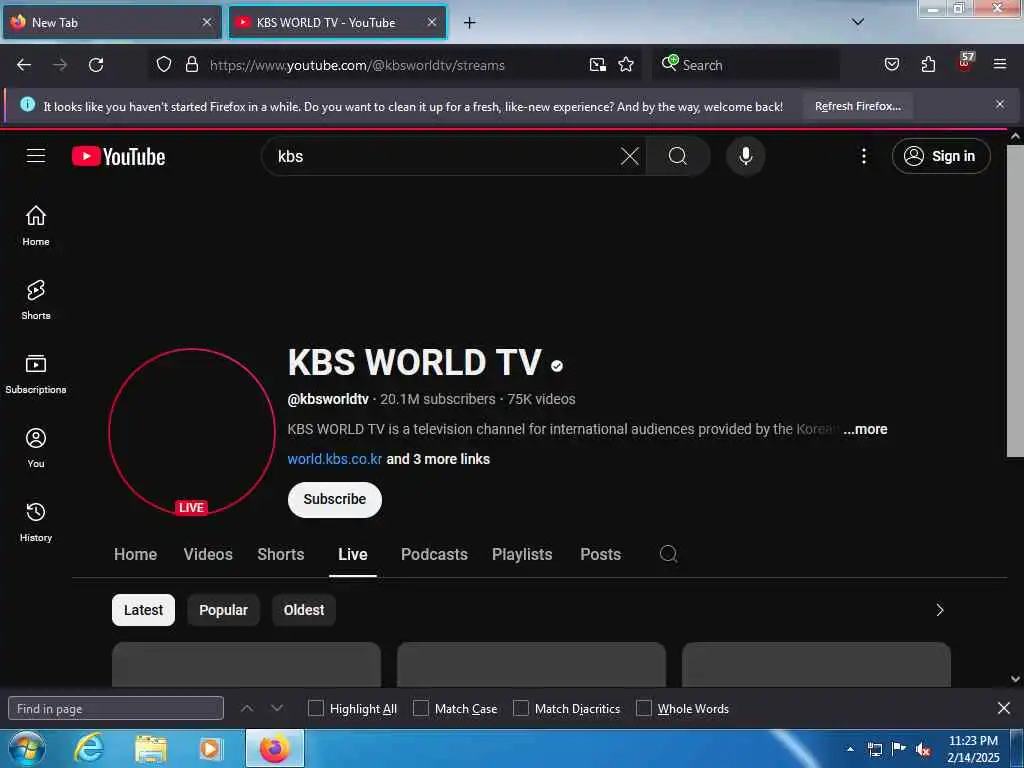1024x768 pixels.
Task: Open the Windows Start menu
Action: point(26,749)
